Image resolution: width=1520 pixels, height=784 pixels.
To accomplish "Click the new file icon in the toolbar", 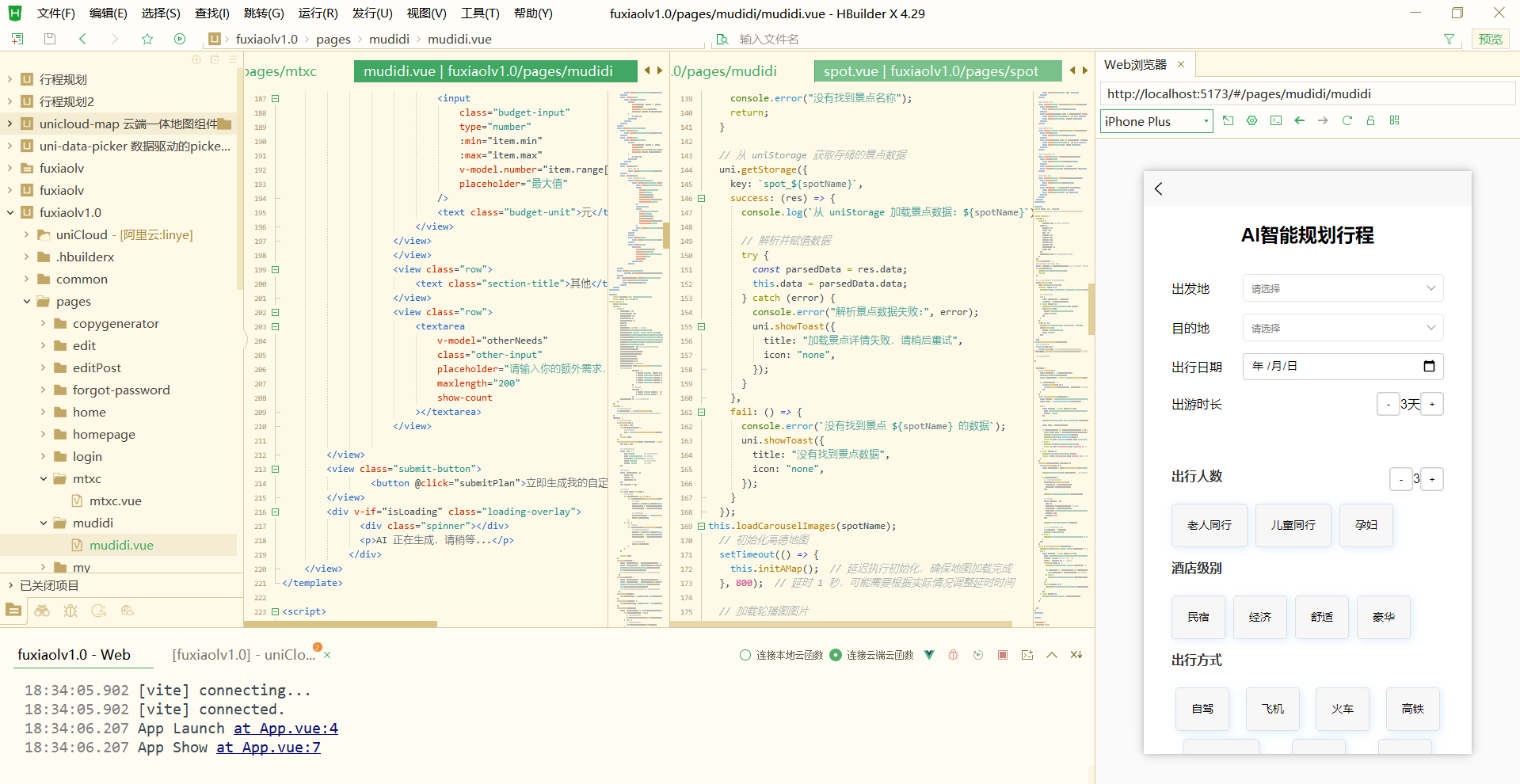I will [x=17, y=39].
